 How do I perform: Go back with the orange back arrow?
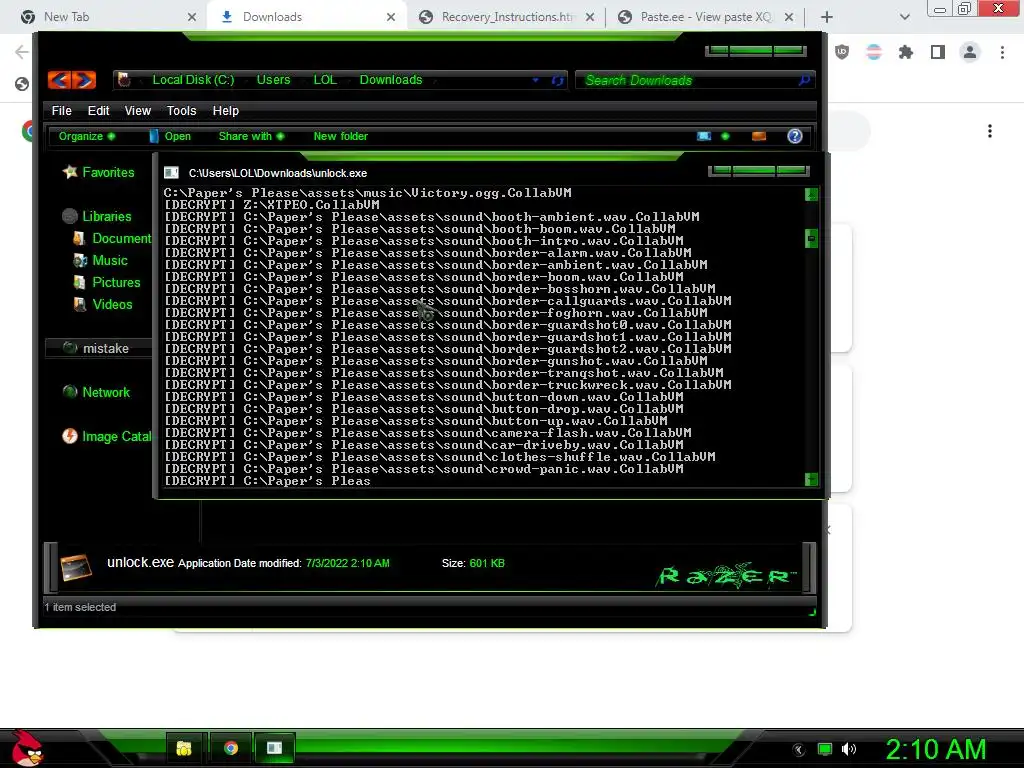click(59, 80)
